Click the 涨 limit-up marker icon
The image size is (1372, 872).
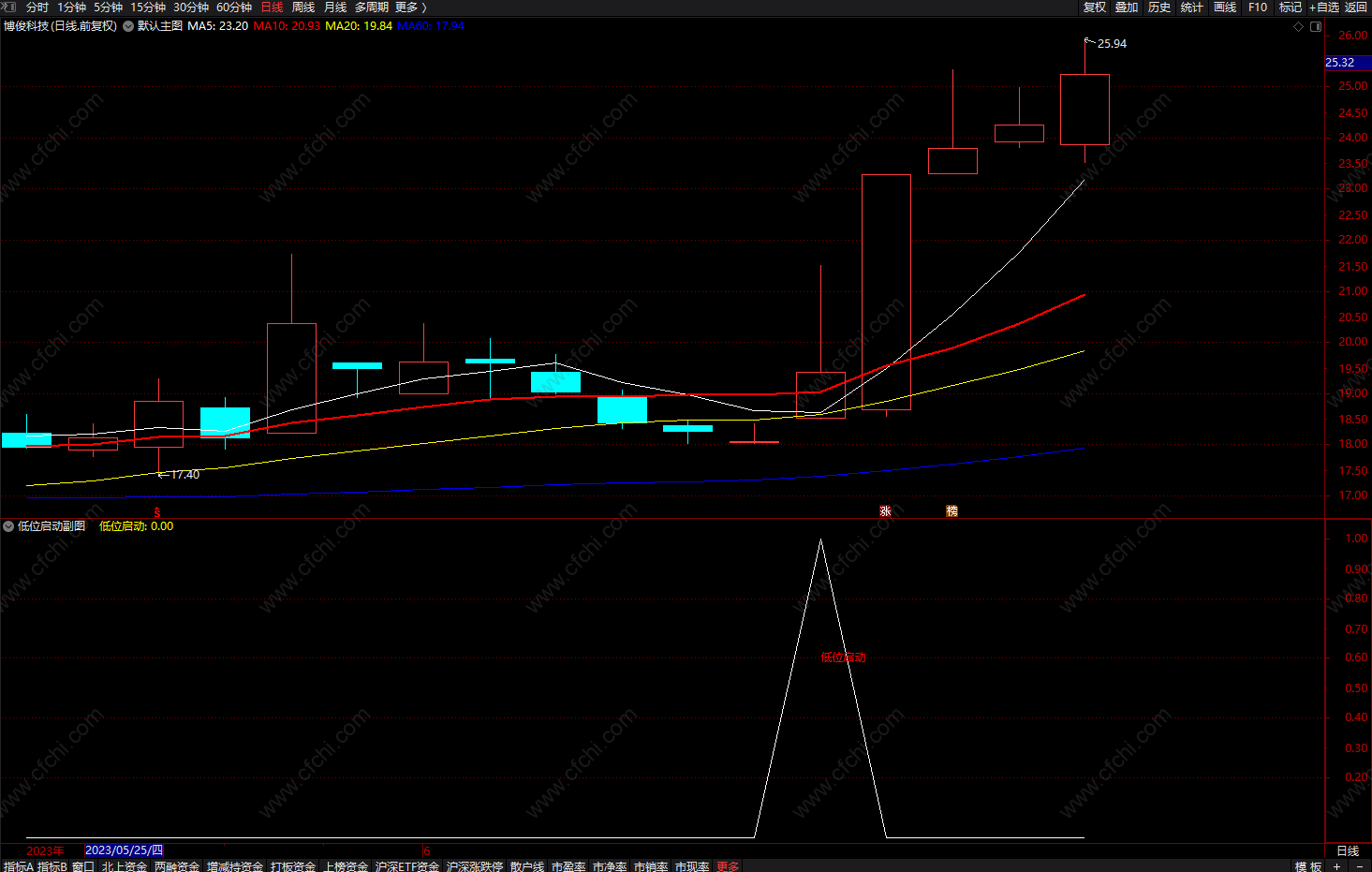[886, 511]
